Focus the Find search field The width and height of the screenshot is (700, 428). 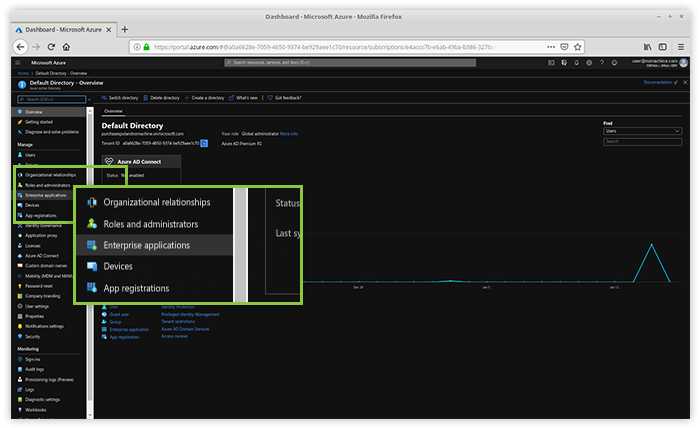click(642, 141)
